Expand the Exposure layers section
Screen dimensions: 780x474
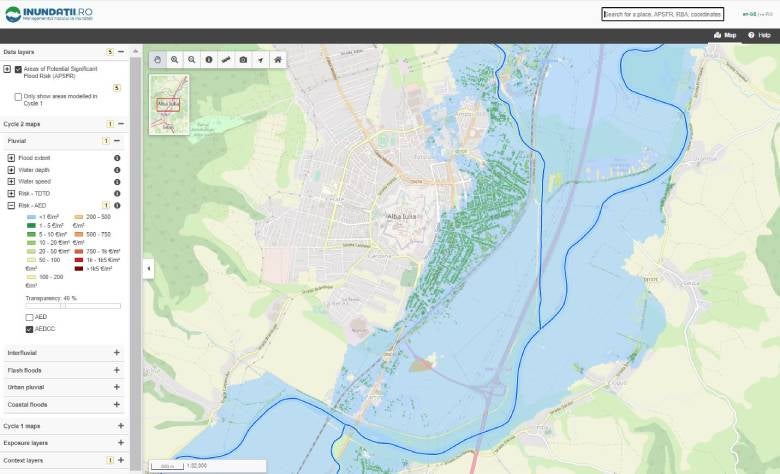[121, 443]
